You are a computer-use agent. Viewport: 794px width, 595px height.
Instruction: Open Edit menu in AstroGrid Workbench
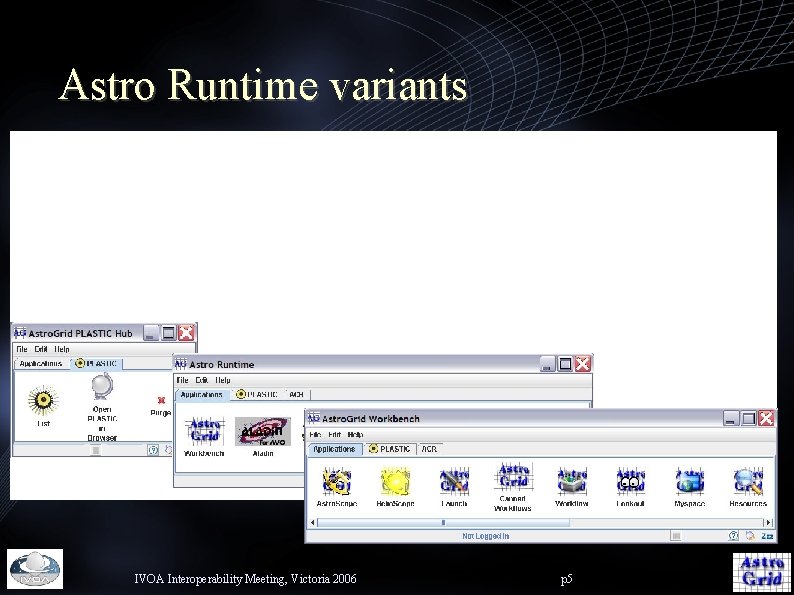pyautogui.click(x=334, y=434)
